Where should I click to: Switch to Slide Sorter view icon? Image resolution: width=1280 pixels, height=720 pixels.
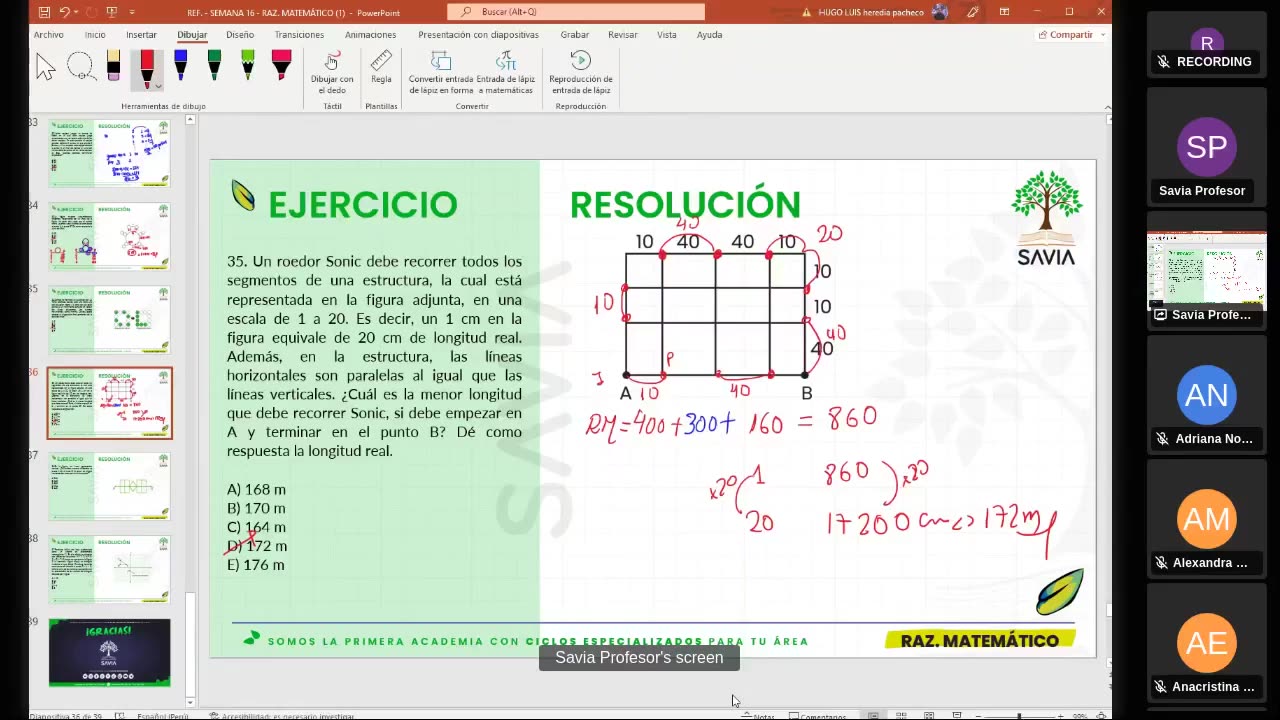click(x=901, y=716)
